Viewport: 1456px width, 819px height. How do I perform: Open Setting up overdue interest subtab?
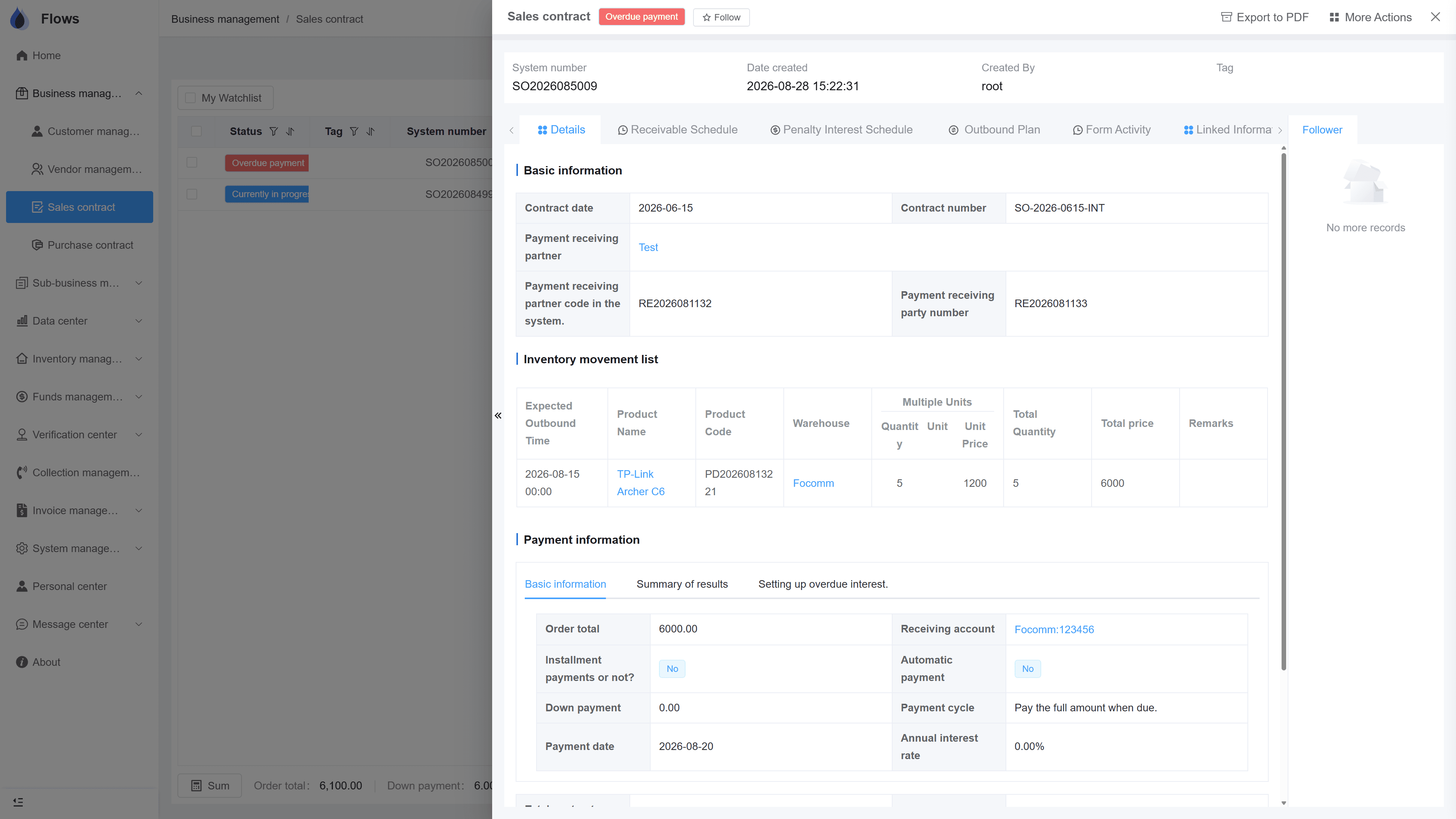(x=822, y=584)
